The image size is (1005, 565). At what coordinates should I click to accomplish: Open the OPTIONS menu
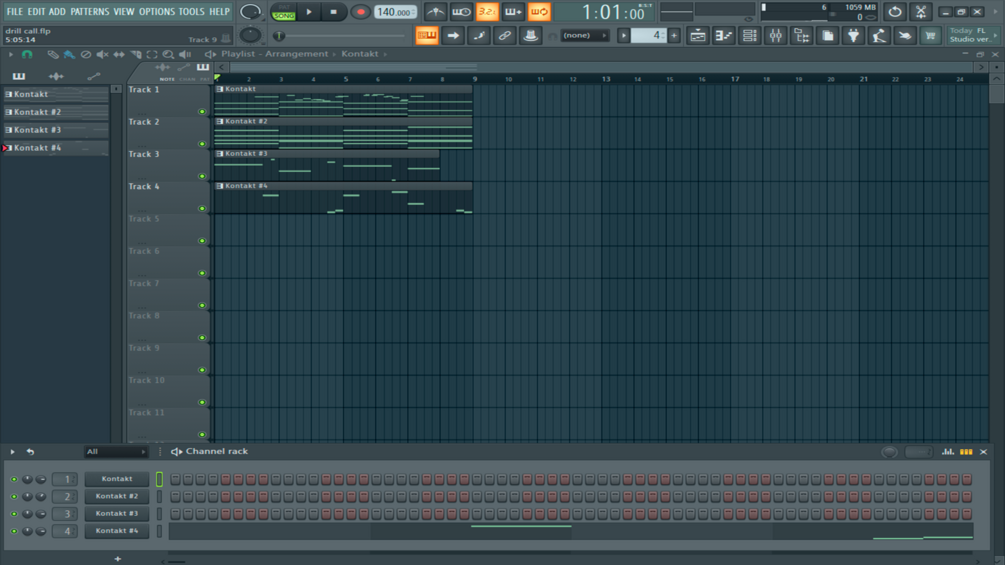click(157, 12)
